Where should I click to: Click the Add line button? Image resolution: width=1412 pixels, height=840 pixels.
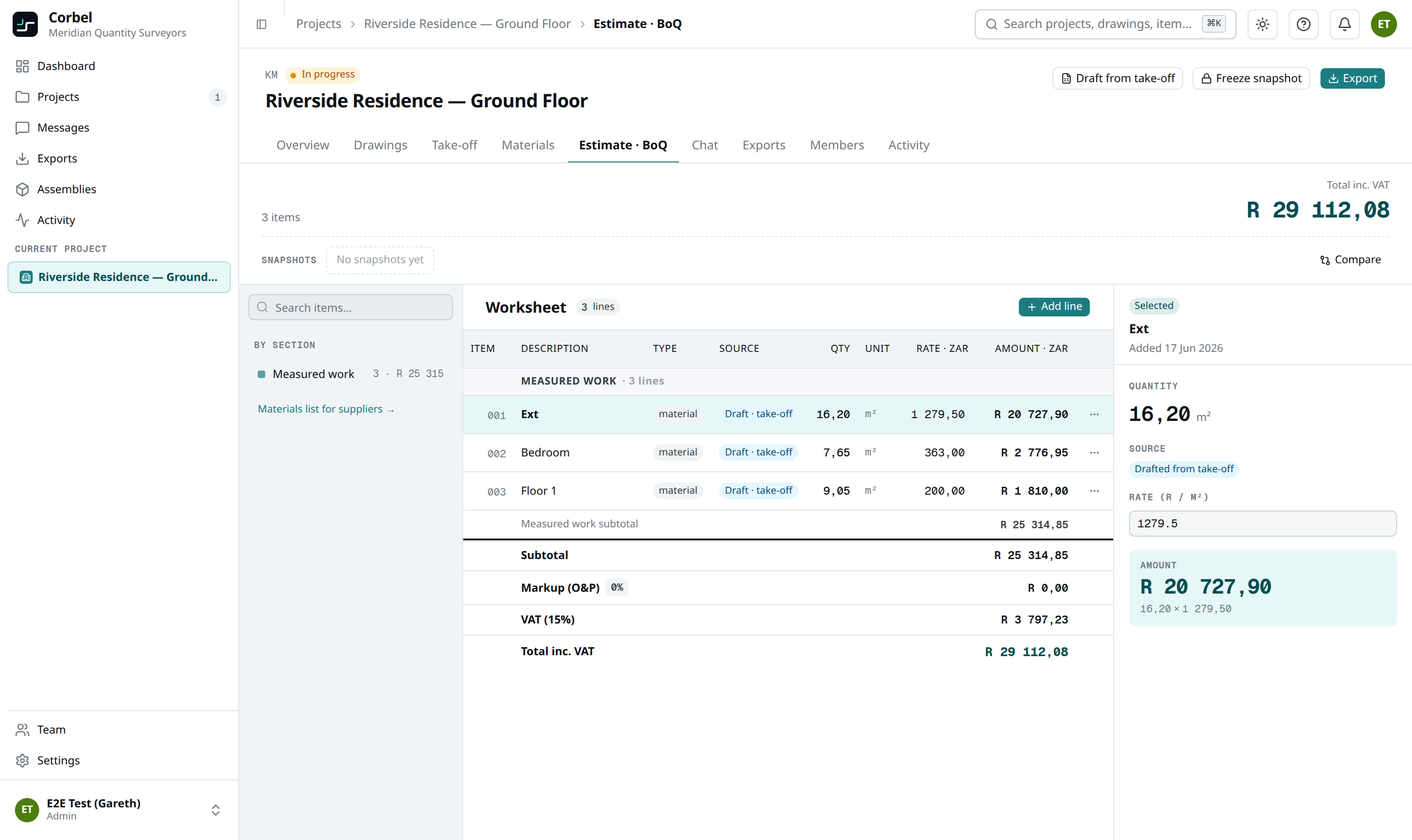1053,307
